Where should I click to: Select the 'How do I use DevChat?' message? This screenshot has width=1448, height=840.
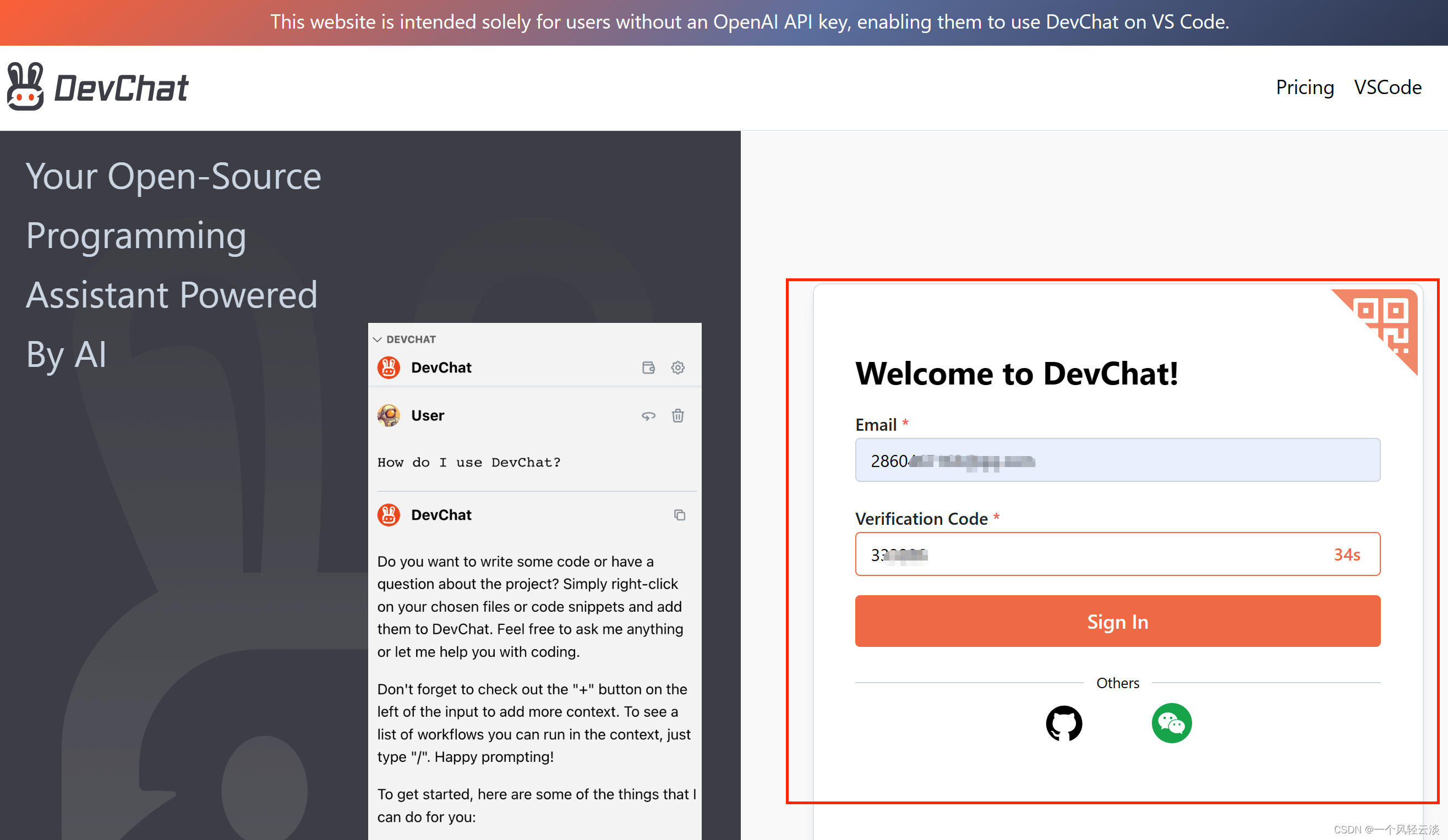click(x=469, y=462)
